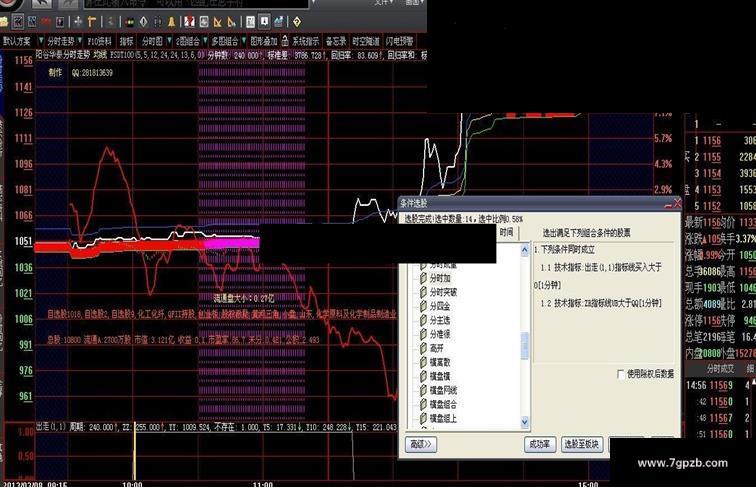Image resolution: width=756 pixels, height=487 pixels.
Task: Click the tree list scroll-down arrow
Action: tap(525, 422)
